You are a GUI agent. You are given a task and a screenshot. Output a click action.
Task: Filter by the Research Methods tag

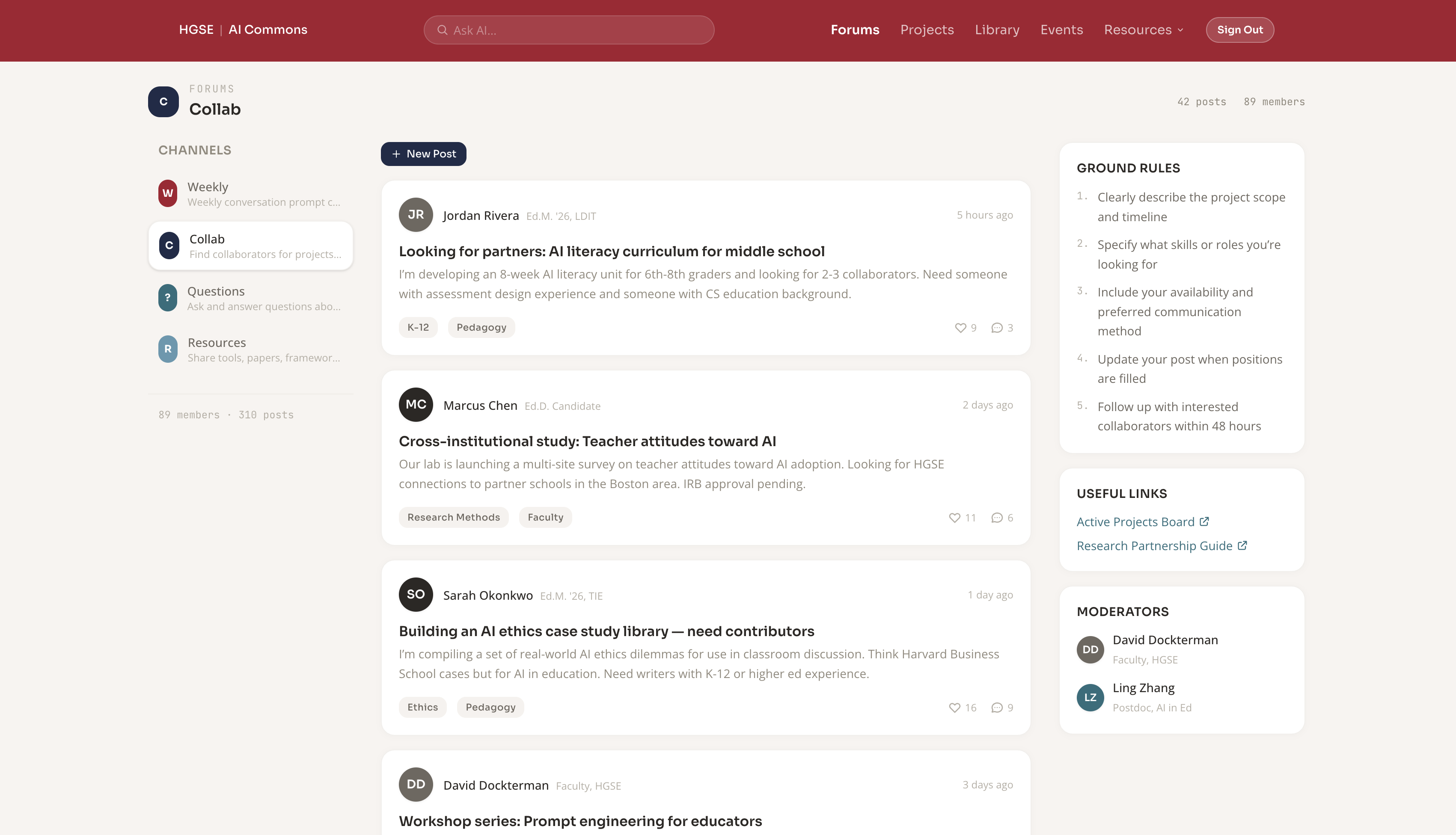[x=453, y=517]
